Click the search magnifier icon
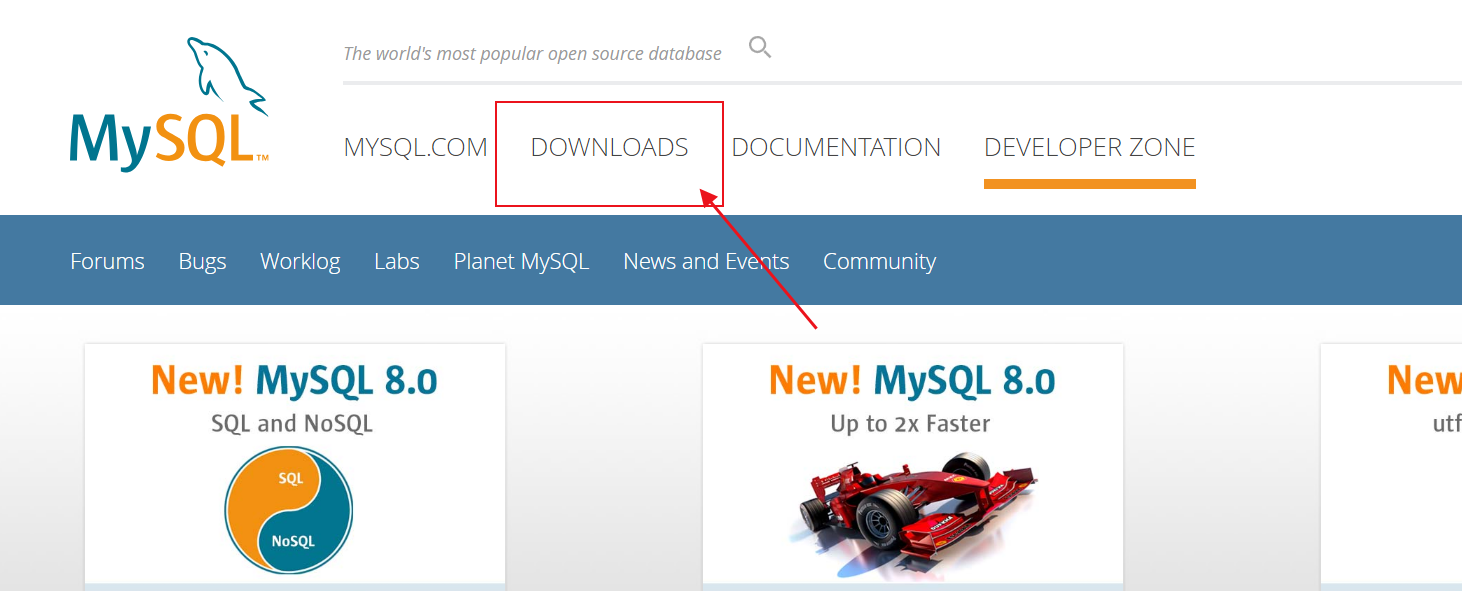This screenshot has height=591, width=1462. pos(760,47)
